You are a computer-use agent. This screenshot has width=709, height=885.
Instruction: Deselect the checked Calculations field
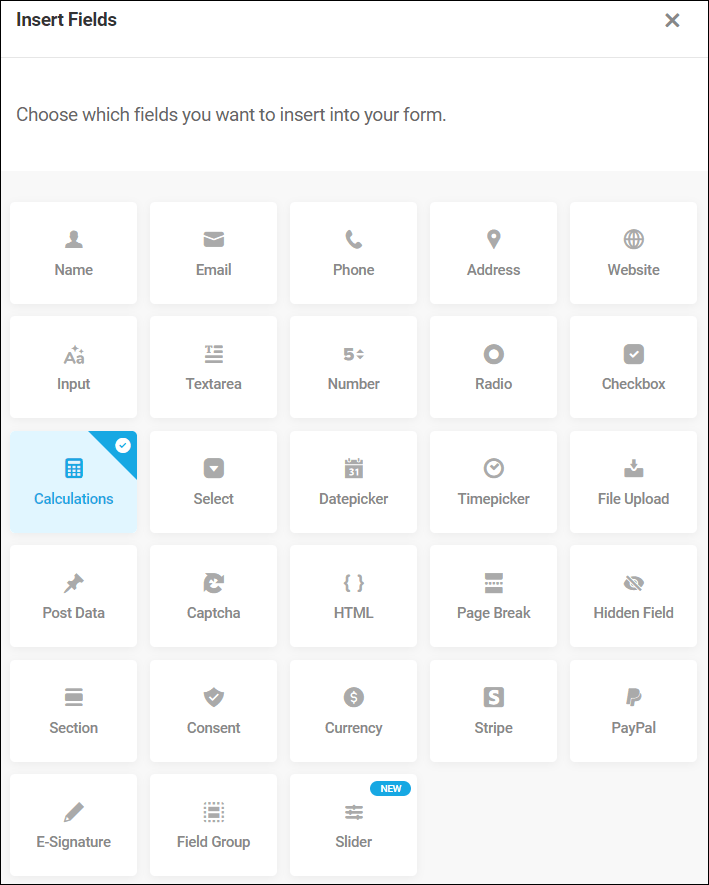[x=73, y=482]
